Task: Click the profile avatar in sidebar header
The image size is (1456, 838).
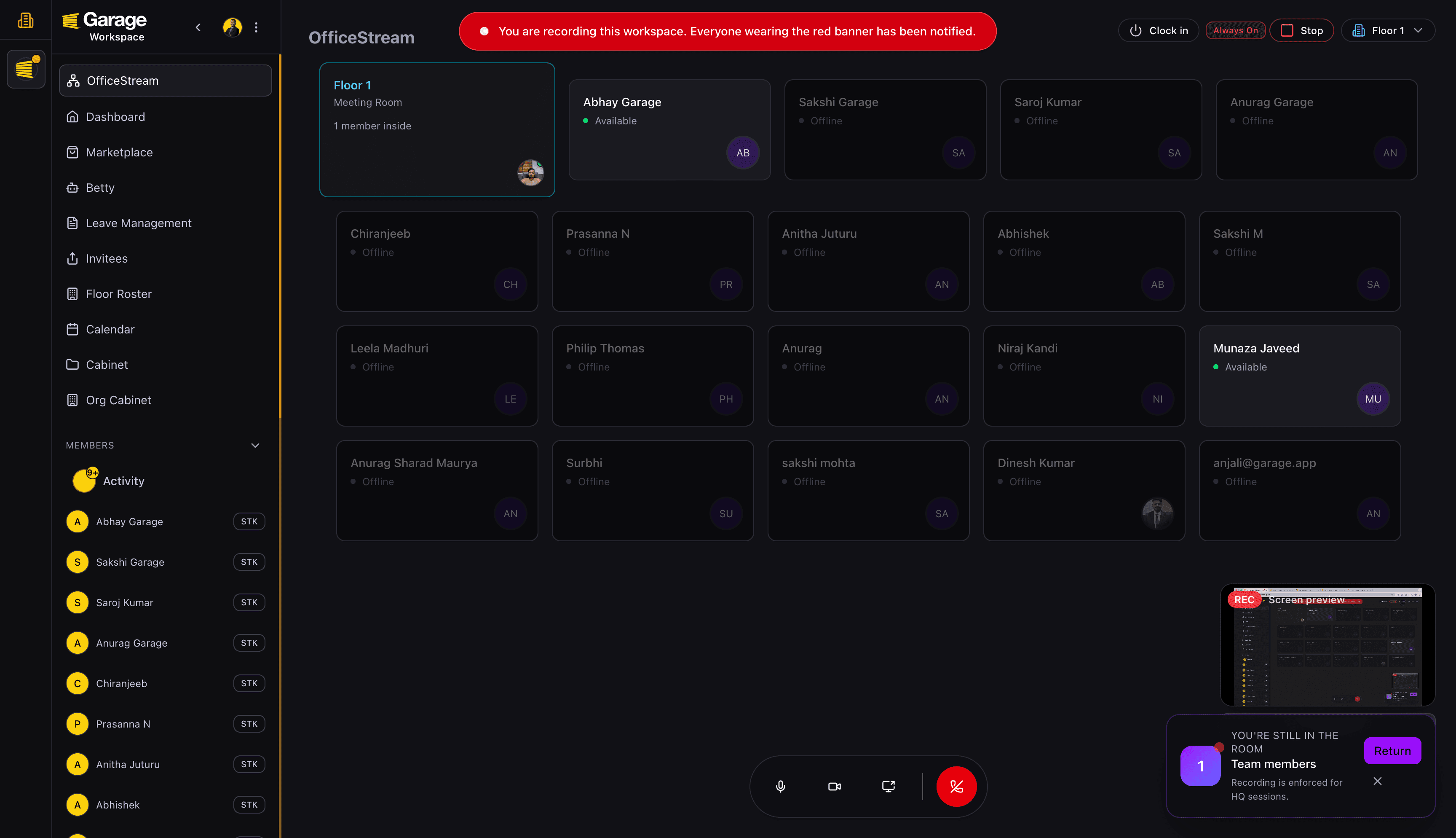Action: click(x=232, y=27)
